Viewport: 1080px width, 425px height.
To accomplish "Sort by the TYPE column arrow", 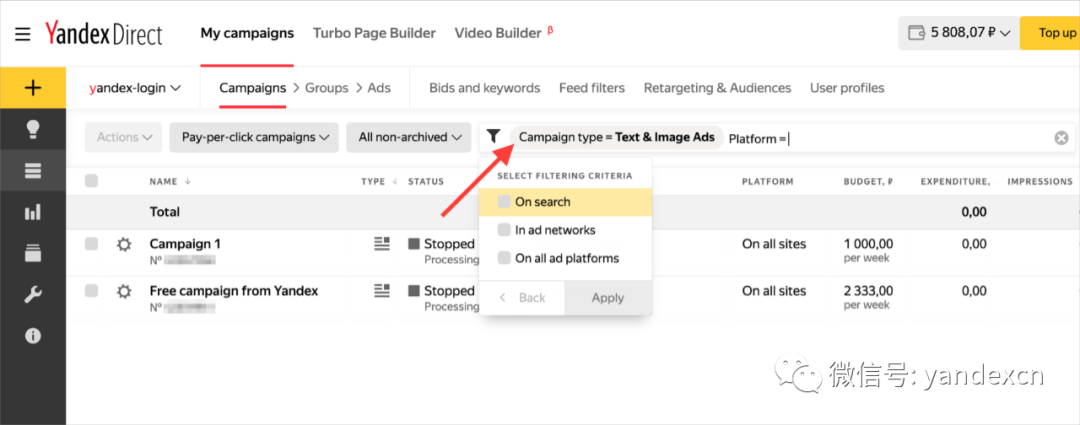I will (395, 182).
